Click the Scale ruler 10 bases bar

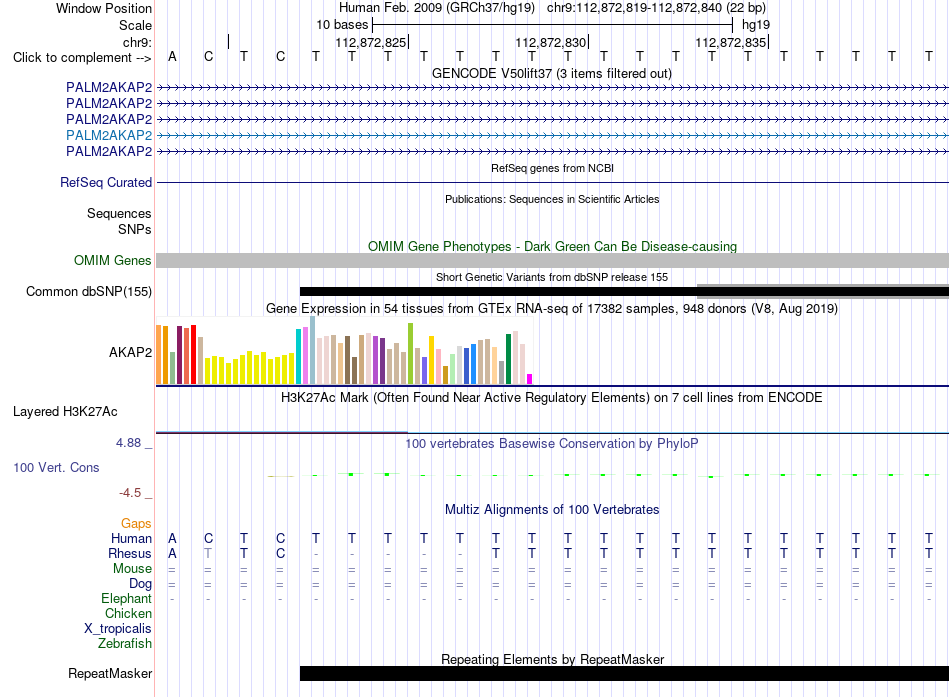(553, 25)
